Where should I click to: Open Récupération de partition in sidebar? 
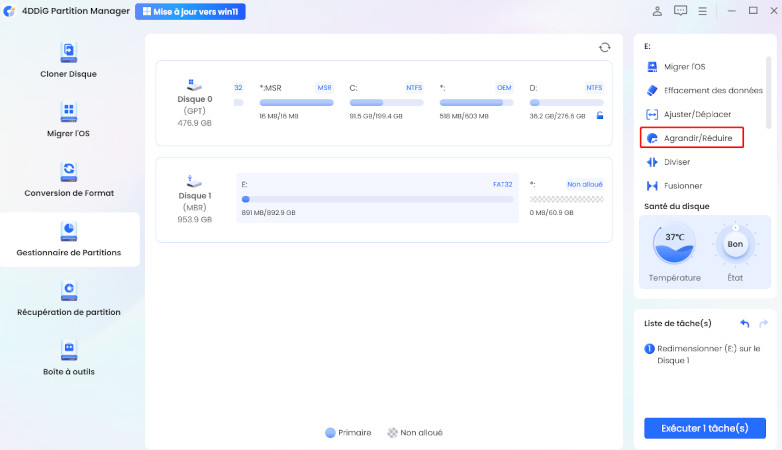[x=68, y=298]
